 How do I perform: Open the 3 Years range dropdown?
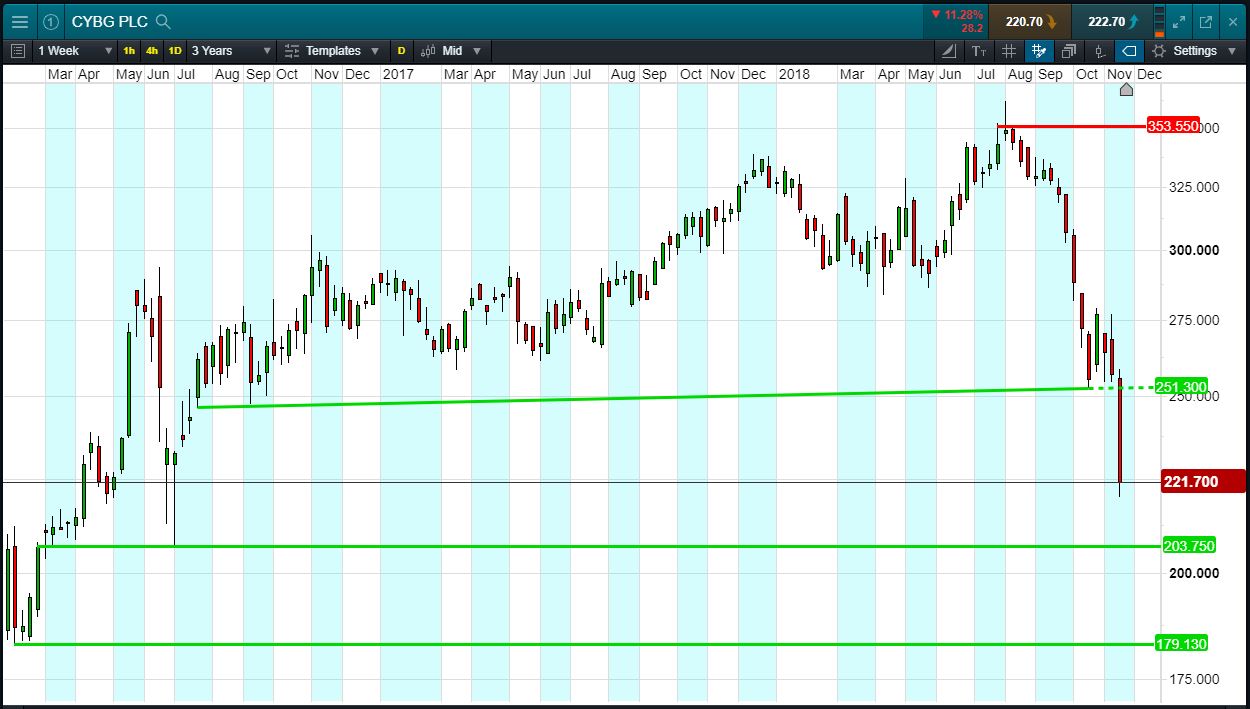(231, 51)
